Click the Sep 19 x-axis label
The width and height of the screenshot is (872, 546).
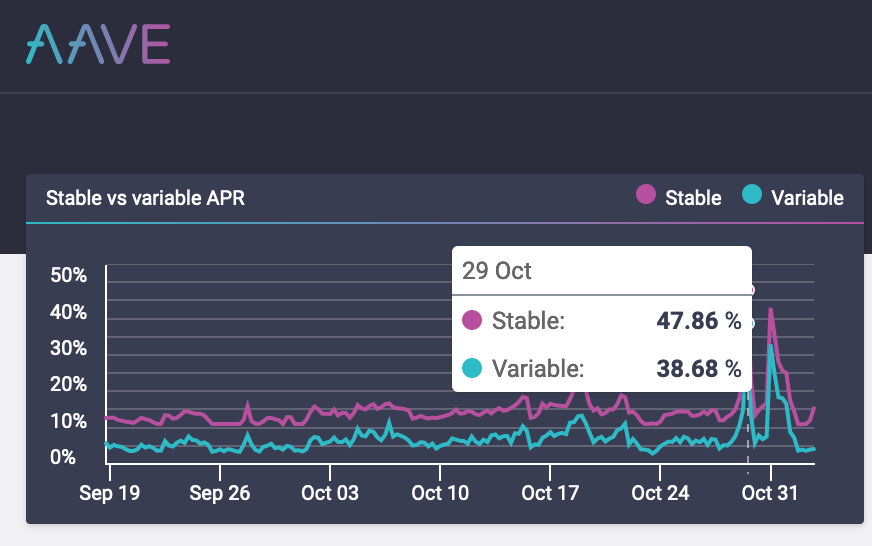coord(110,493)
